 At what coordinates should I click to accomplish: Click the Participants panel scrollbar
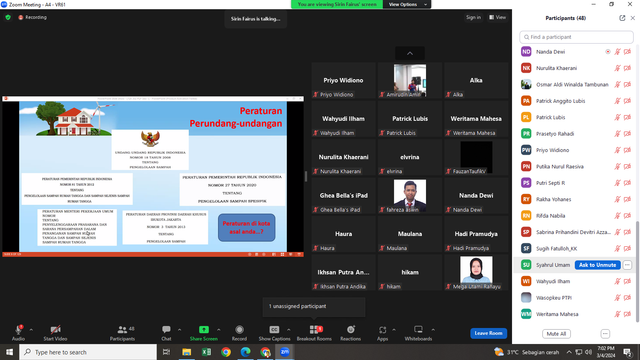click(637, 271)
